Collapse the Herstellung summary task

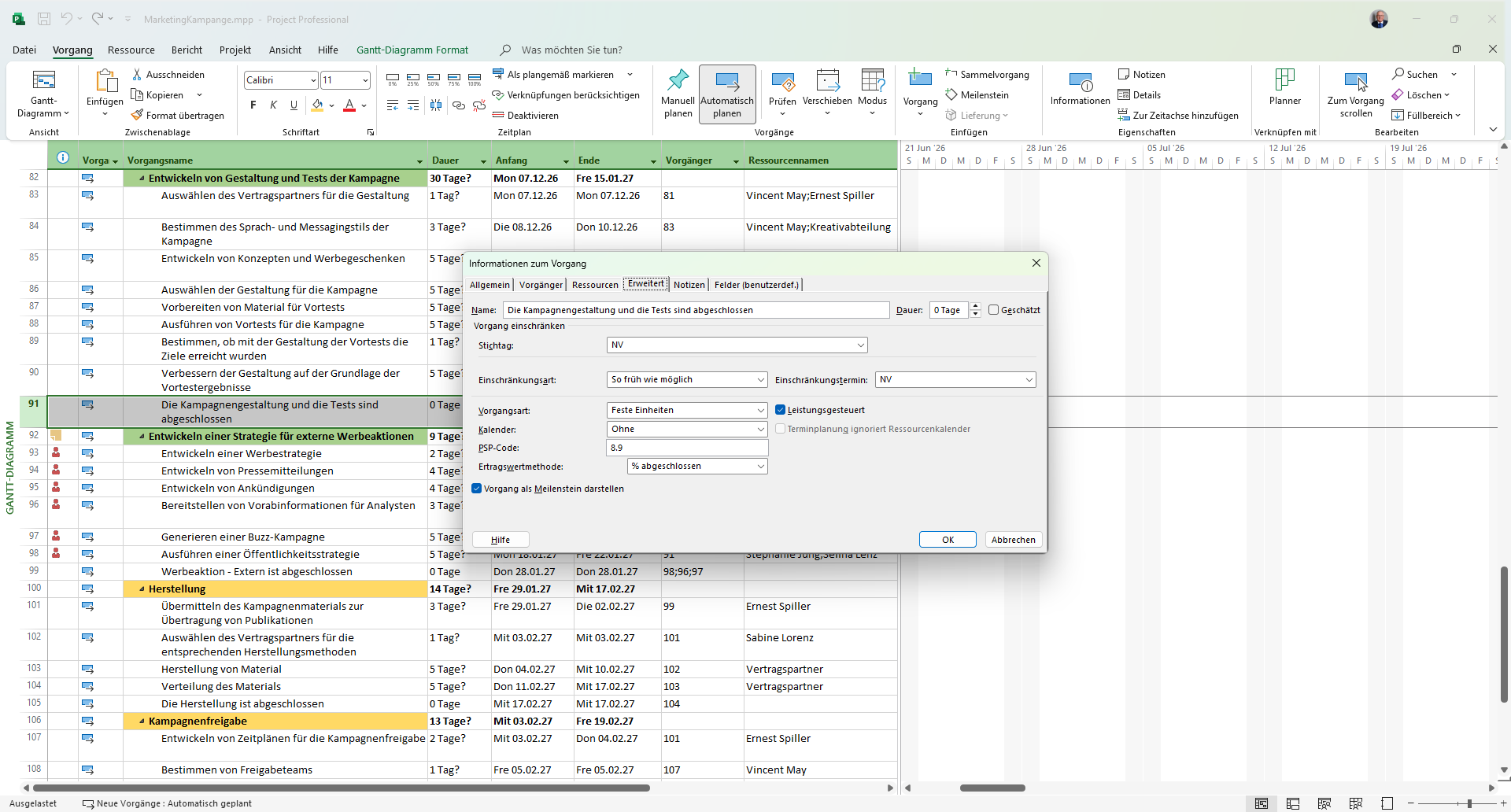[142, 589]
